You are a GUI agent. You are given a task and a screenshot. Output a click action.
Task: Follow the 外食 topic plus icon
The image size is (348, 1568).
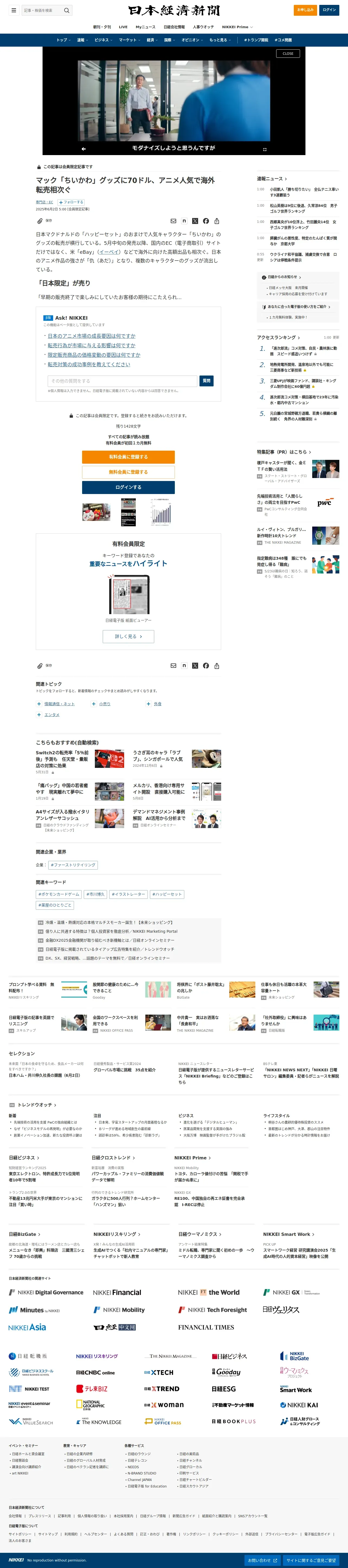[x=149, y=704]
